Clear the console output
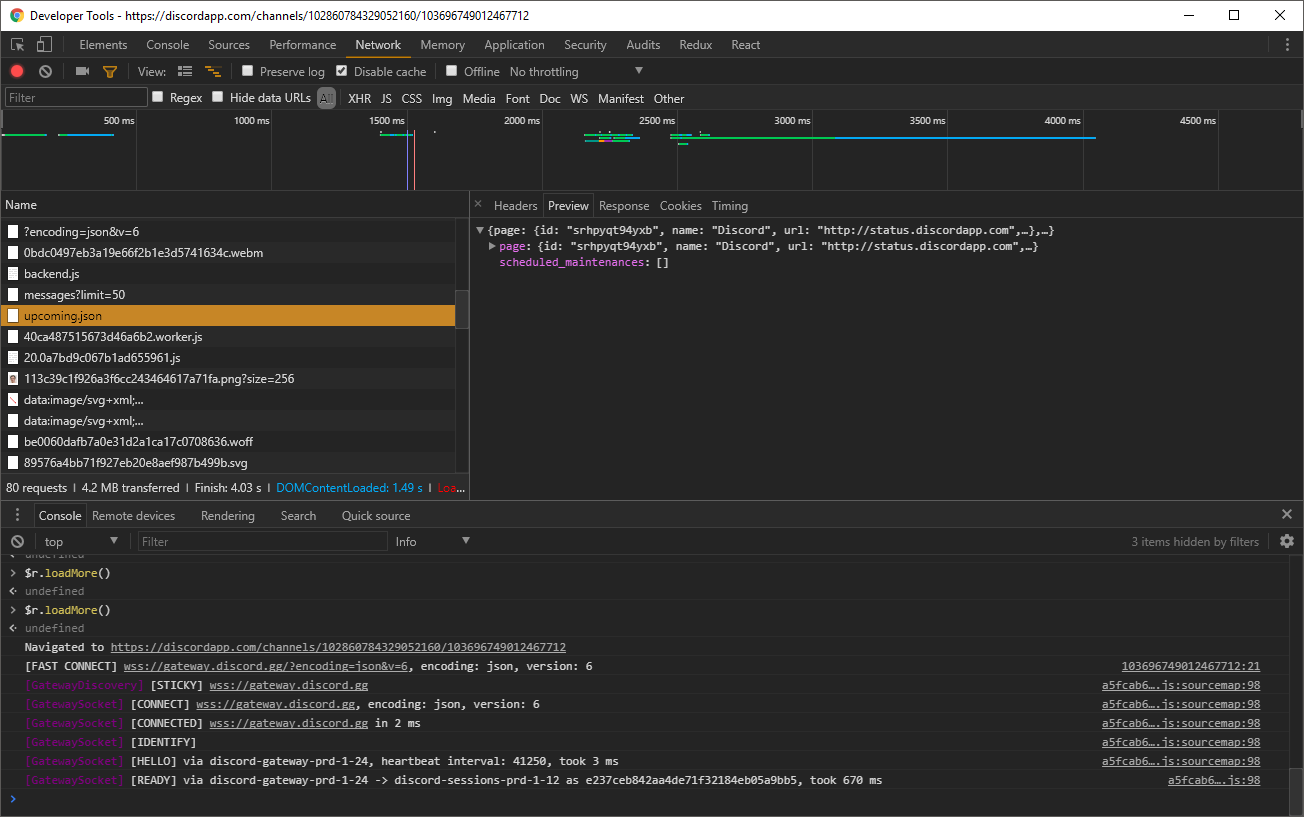The image size is (1304, 817). (17, 541)
